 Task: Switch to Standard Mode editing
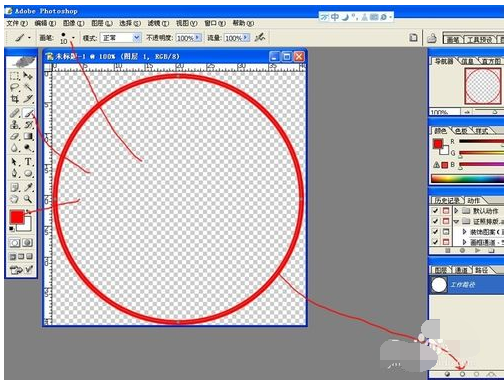[x=14, y=243]
